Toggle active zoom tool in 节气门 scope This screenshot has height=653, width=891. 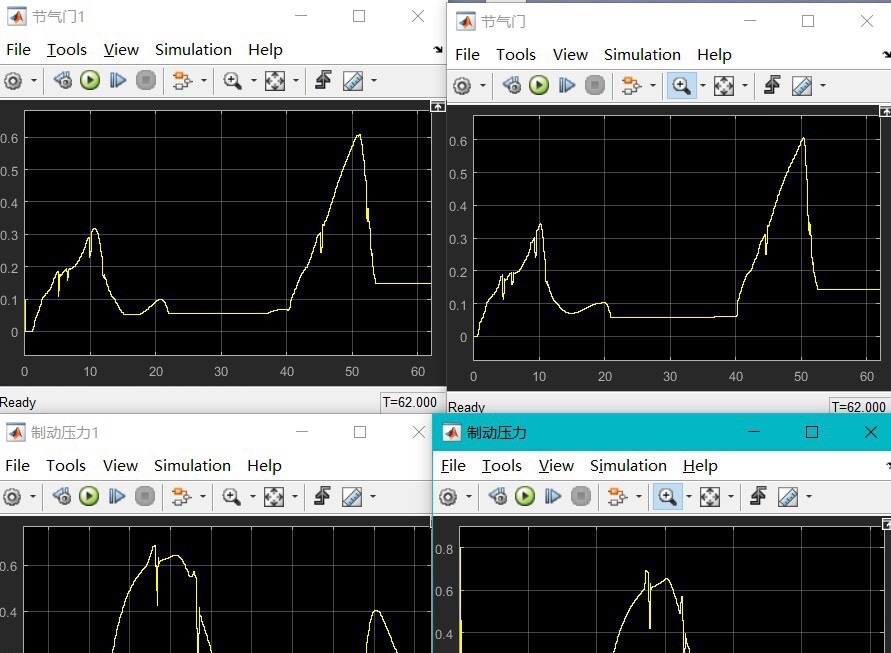coord(681,86)
